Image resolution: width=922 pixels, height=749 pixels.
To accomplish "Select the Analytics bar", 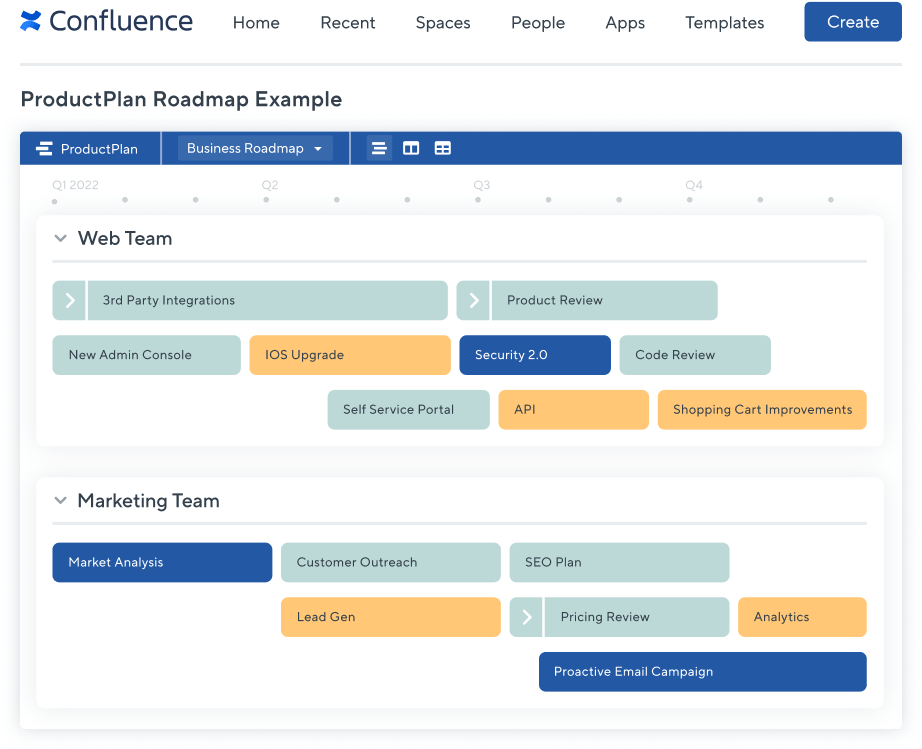I will [x=802, y=617].
